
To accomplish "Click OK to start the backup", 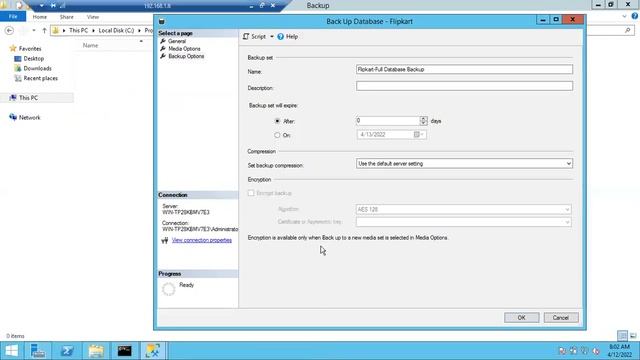I will pos(521,318).
